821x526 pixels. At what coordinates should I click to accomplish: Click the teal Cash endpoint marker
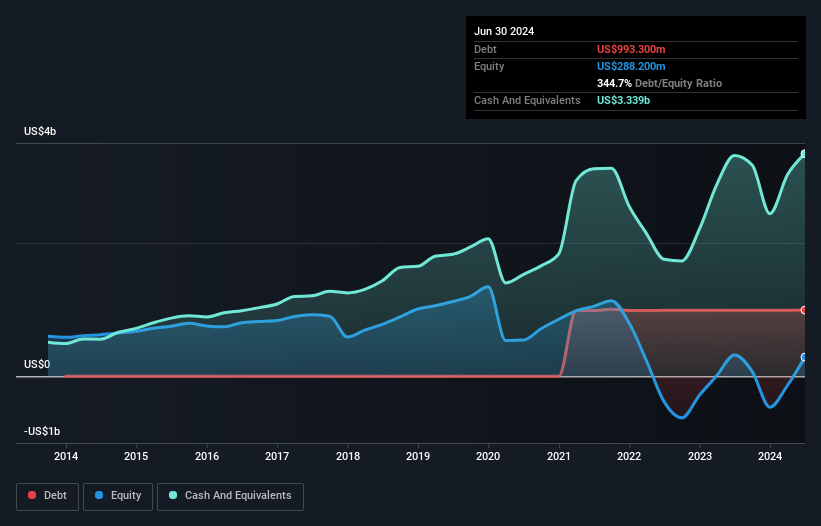point(804,154)
